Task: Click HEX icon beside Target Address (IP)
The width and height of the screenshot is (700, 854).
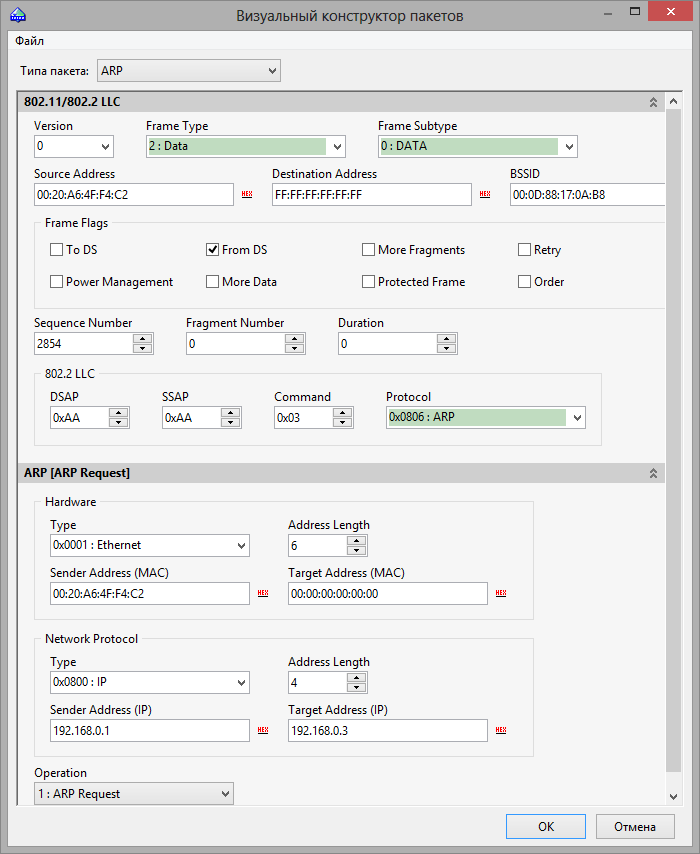Action: 501,730
